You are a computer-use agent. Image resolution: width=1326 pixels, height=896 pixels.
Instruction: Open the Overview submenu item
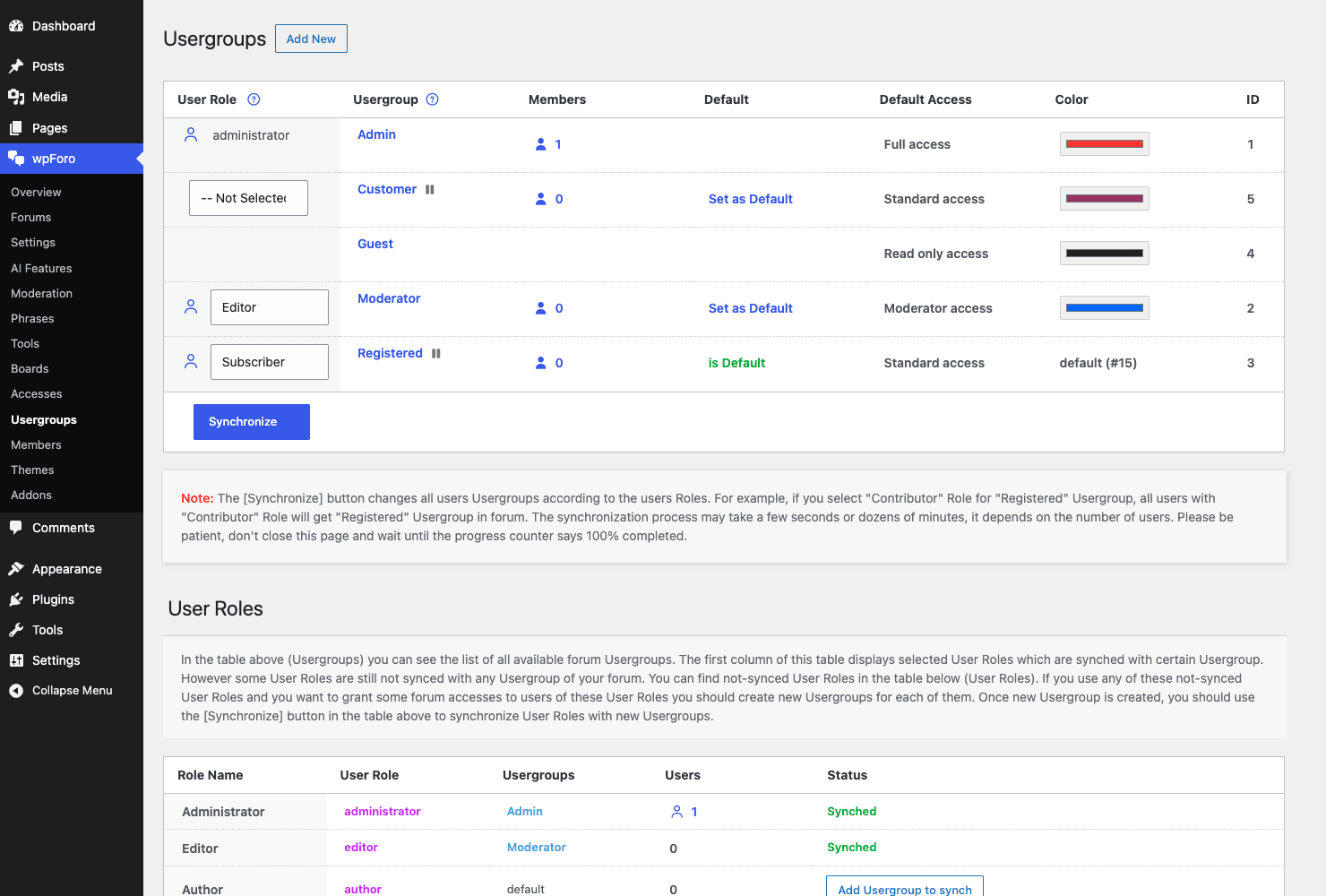coord(36,192)
